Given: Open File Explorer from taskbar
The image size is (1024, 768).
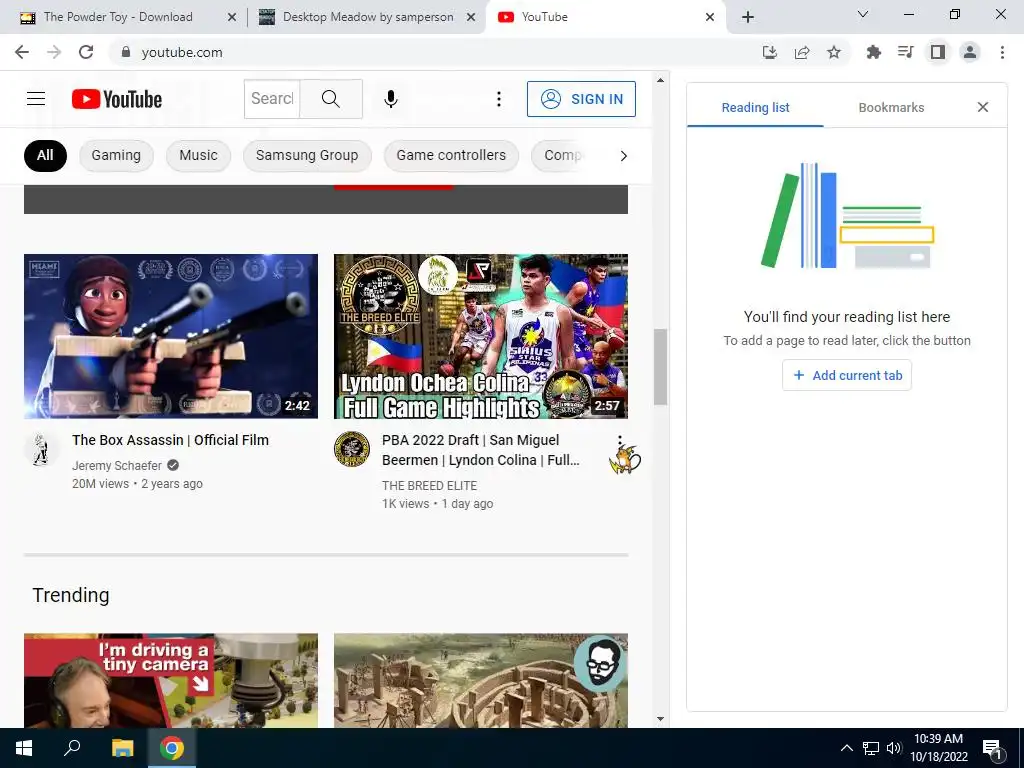Looking at the screenshot, I should coord(122,748).
